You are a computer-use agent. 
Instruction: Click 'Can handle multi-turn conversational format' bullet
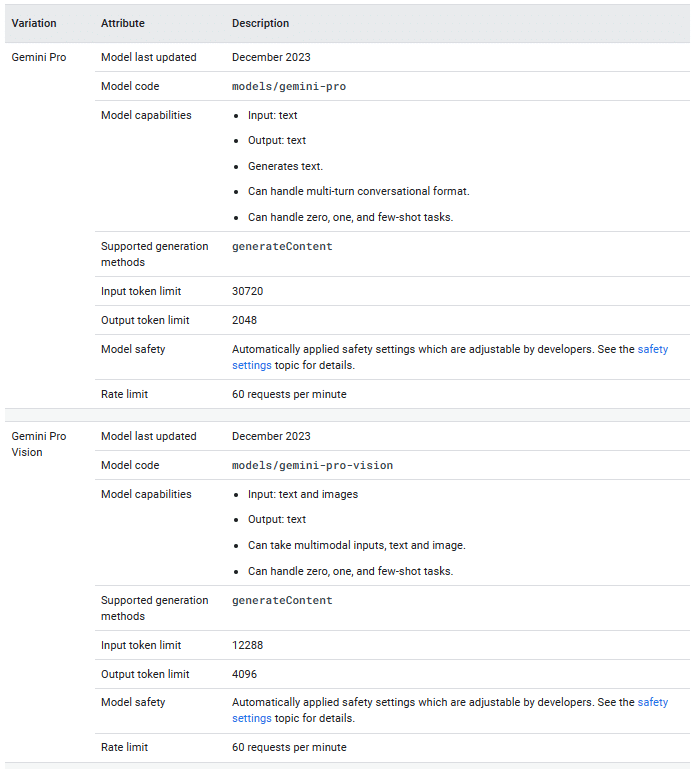tap(358, 192)
